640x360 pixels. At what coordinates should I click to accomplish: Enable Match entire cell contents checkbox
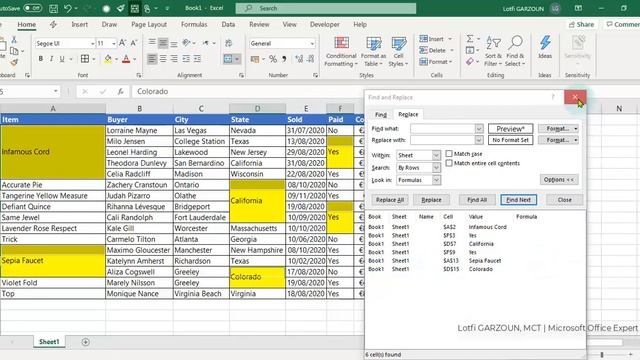coord(449,163)
